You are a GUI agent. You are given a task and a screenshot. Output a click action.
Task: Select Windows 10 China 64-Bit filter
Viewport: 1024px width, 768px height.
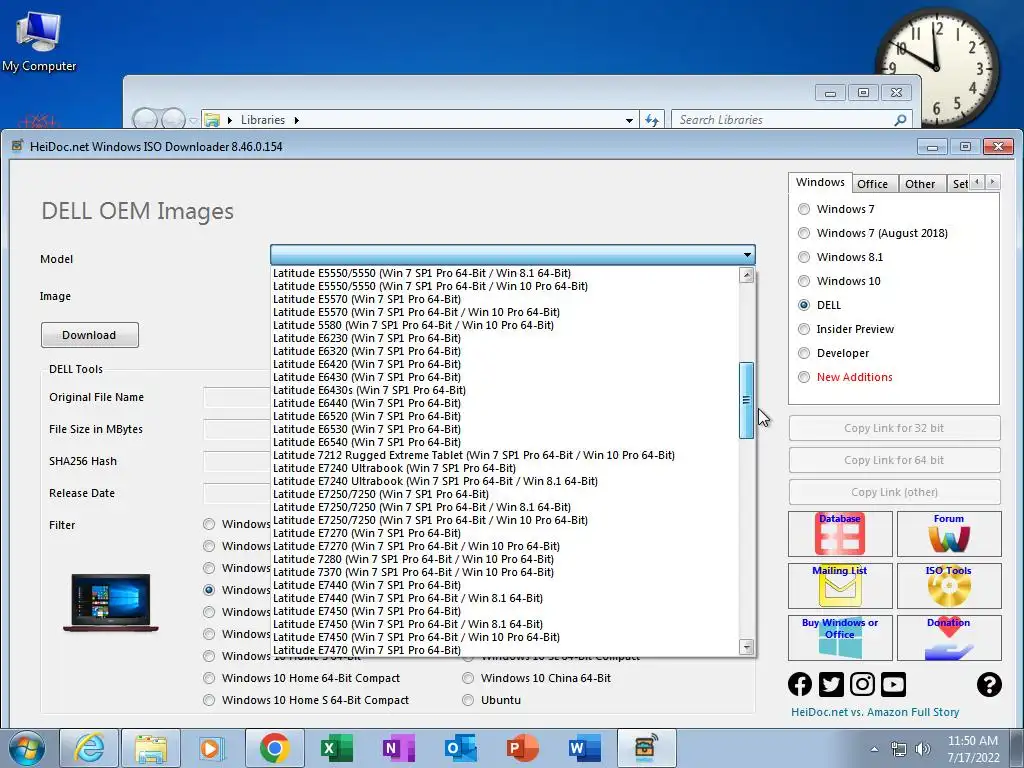click(x=468, y=678)
